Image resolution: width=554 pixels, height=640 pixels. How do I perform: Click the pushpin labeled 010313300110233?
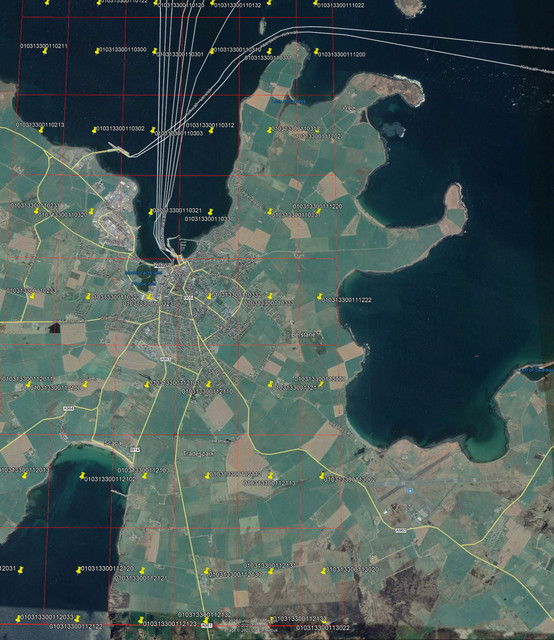click(x=32, y=296)
